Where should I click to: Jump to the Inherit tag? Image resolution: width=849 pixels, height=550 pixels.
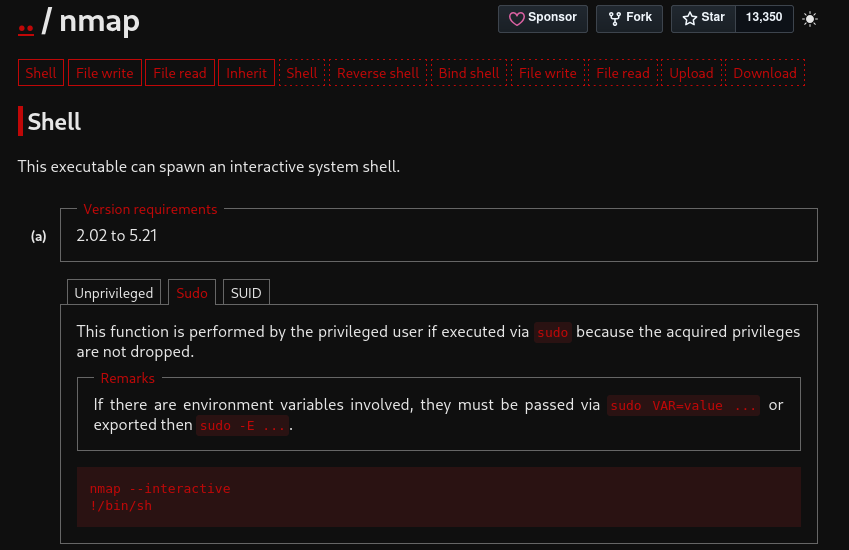tap(246, 73)
